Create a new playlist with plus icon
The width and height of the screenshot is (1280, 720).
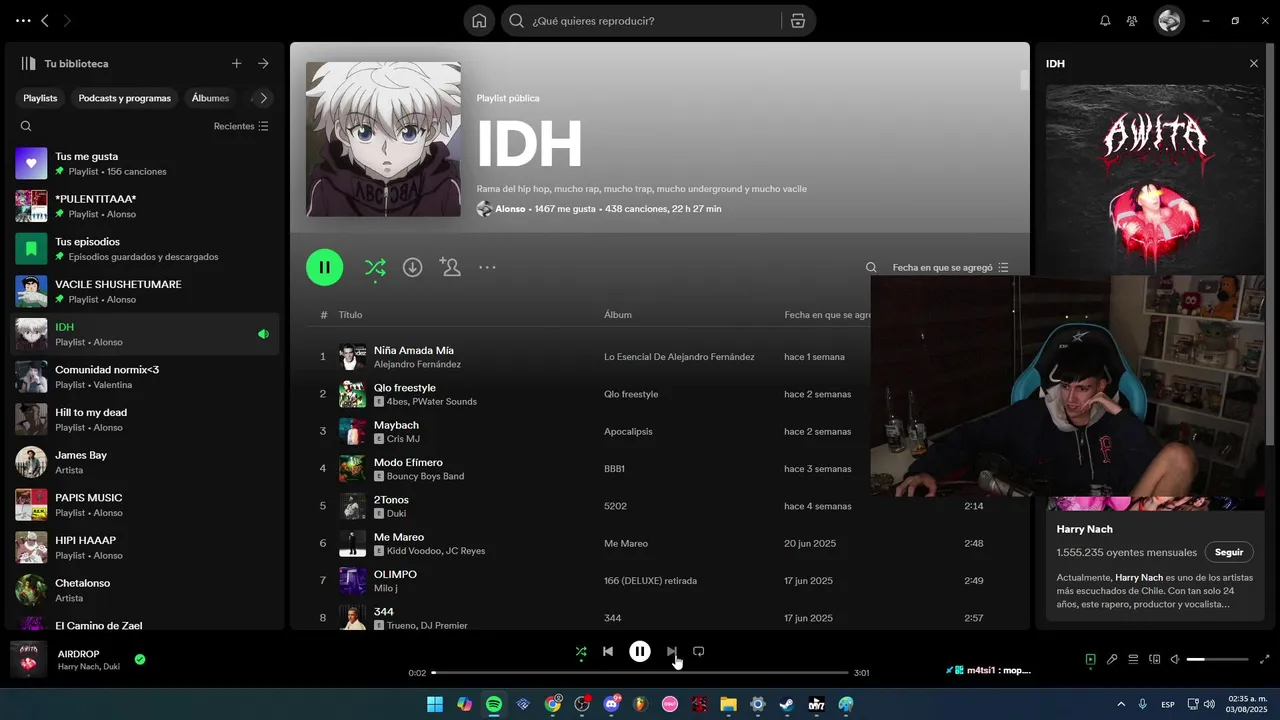tap(237, 63)
